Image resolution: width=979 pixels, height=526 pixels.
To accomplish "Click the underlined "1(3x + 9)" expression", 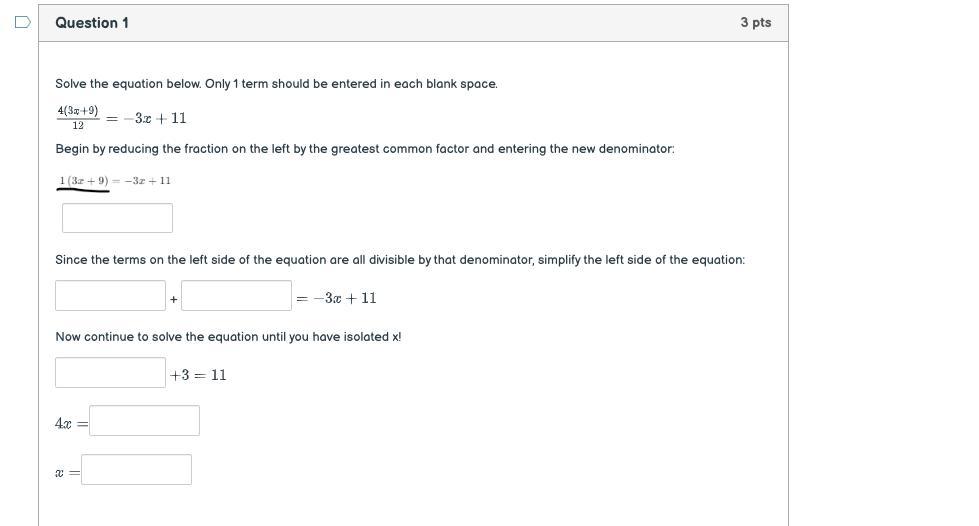I will pos(84,181).
